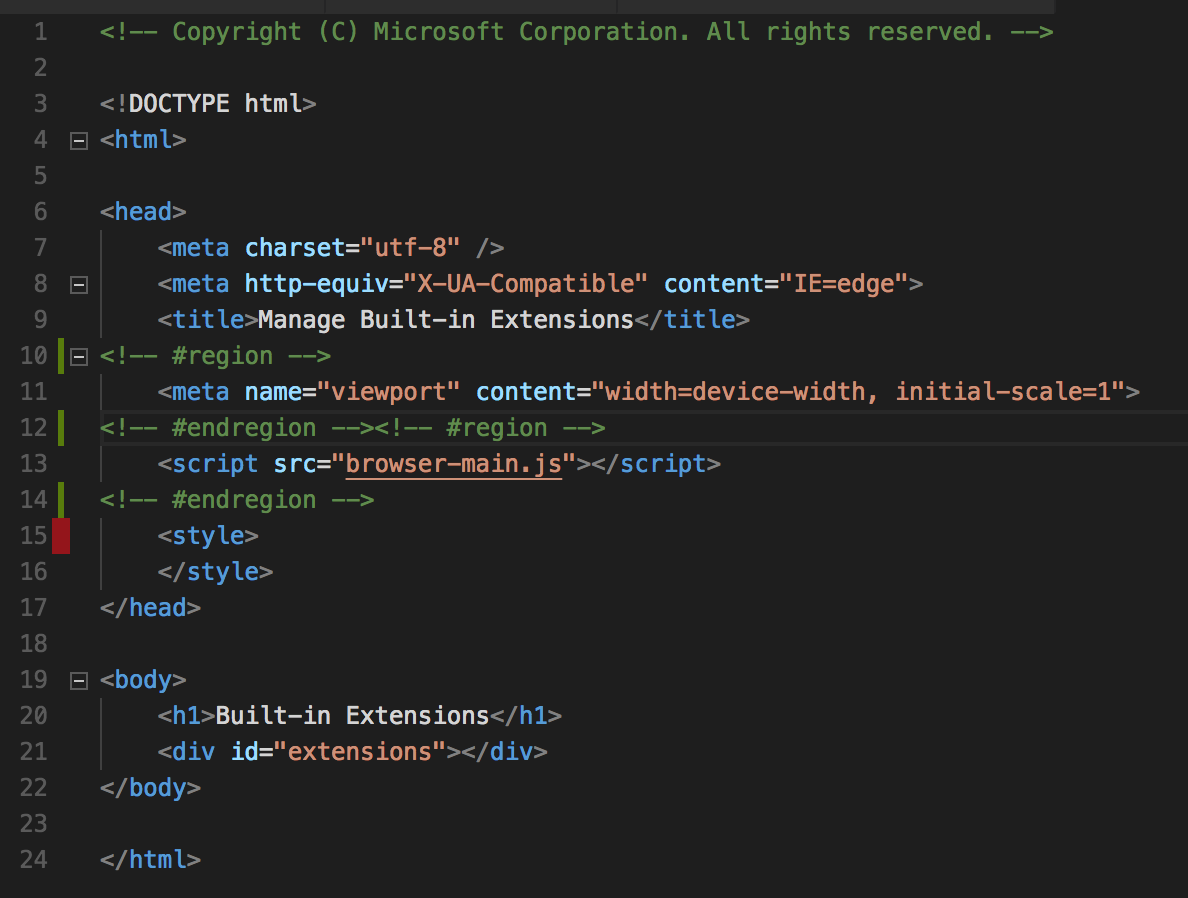Collapse the fold marker beside line 8
1188x898 pixels.
[79, 284]
